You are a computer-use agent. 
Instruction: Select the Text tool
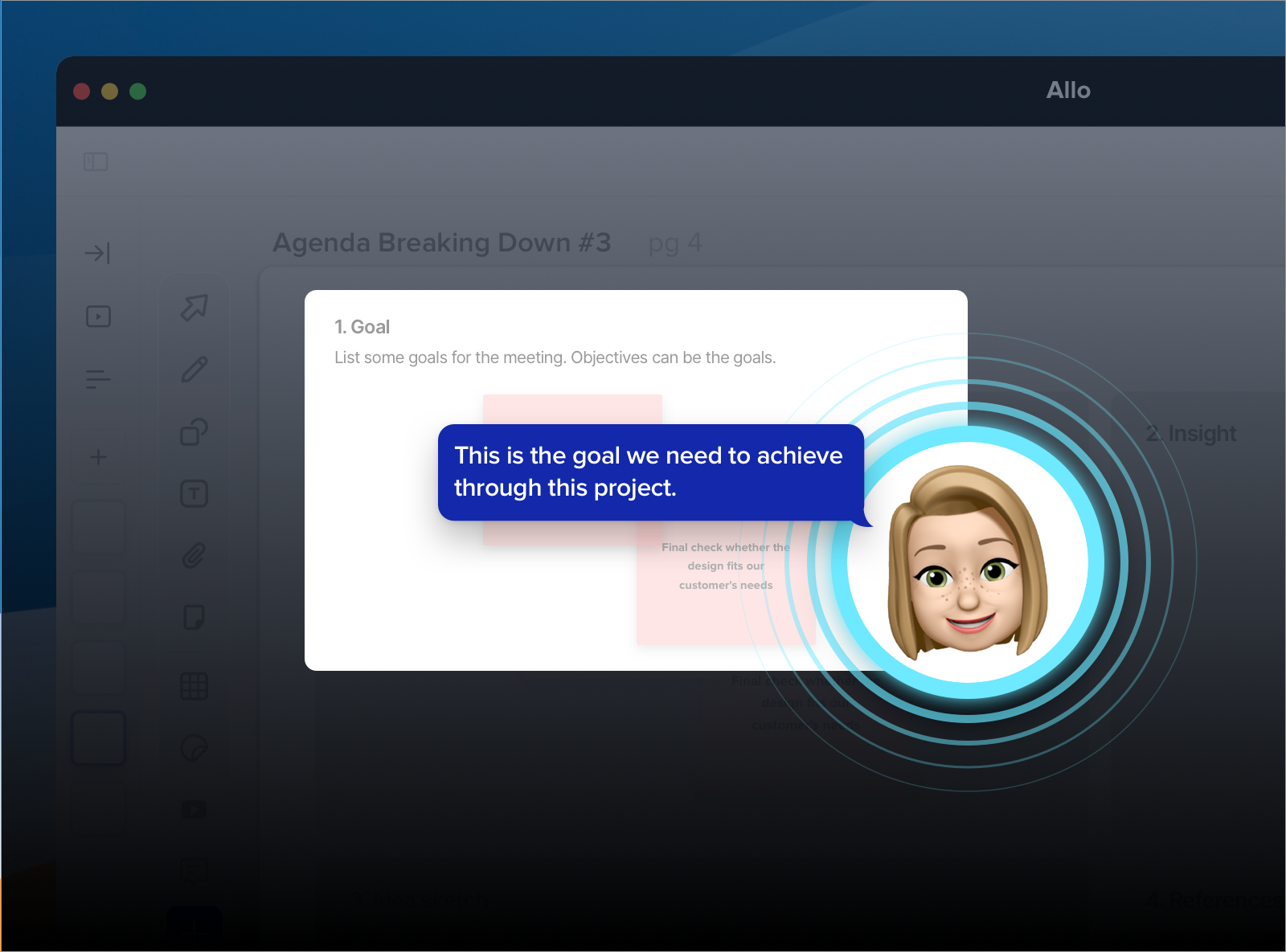pyautogui.click(x=194, y=494)
